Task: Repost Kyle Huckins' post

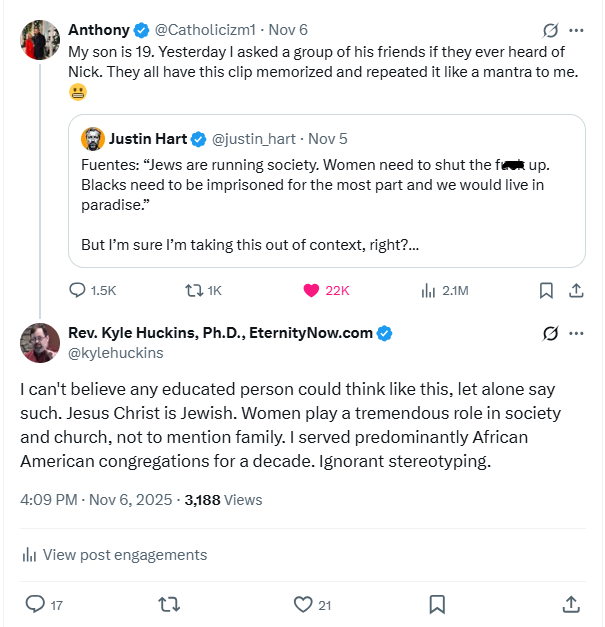Action: (x=169, y=604)
